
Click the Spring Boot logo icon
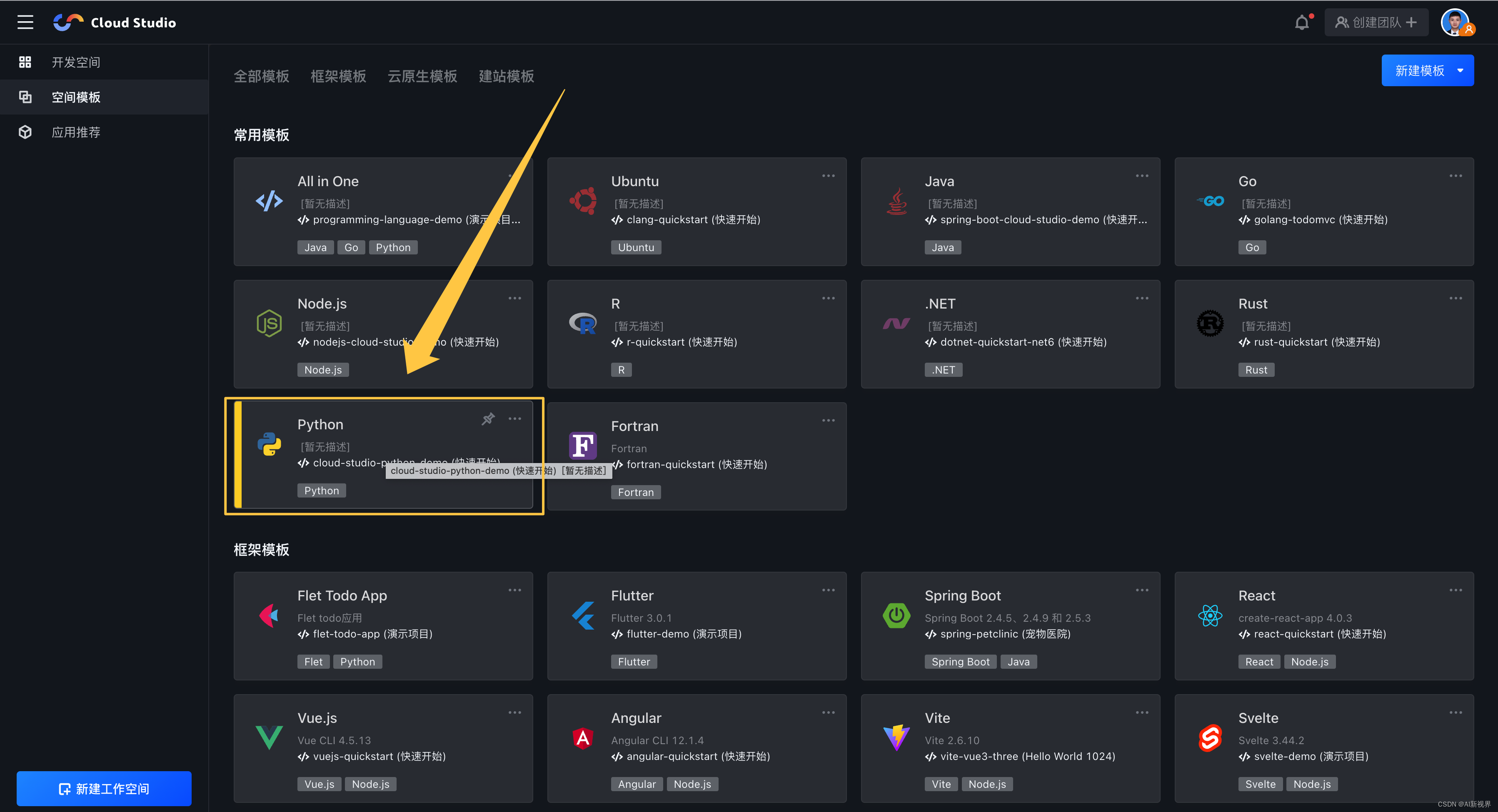[x=896, y=615]
